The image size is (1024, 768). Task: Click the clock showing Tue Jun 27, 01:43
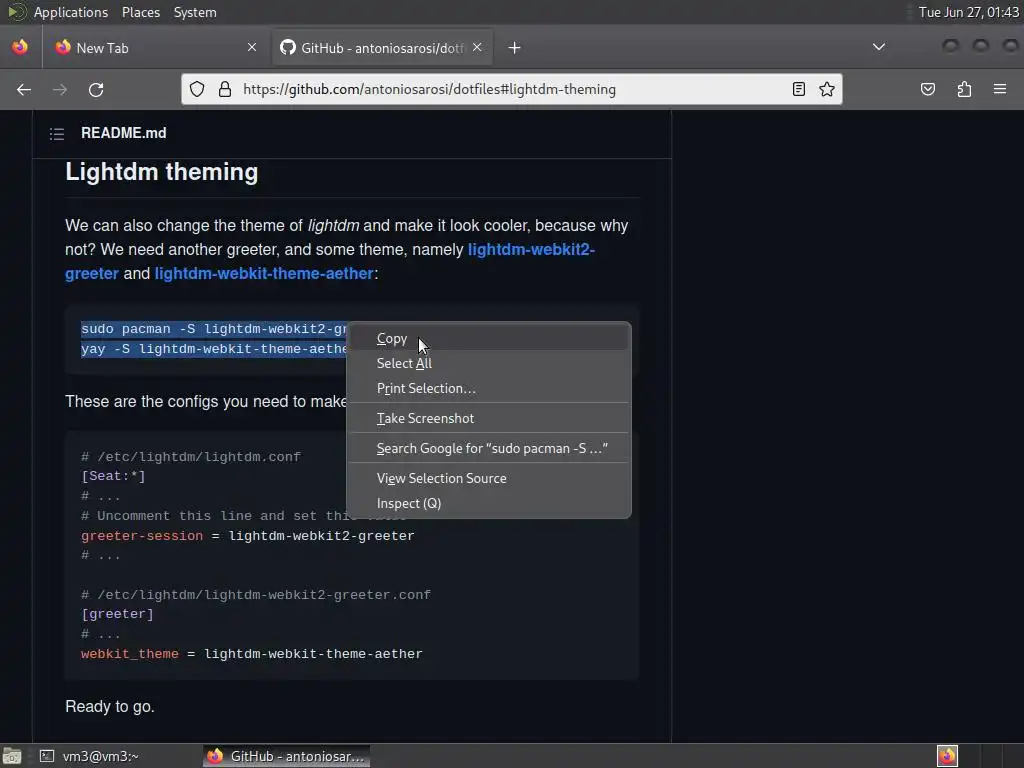coord(968,12)
